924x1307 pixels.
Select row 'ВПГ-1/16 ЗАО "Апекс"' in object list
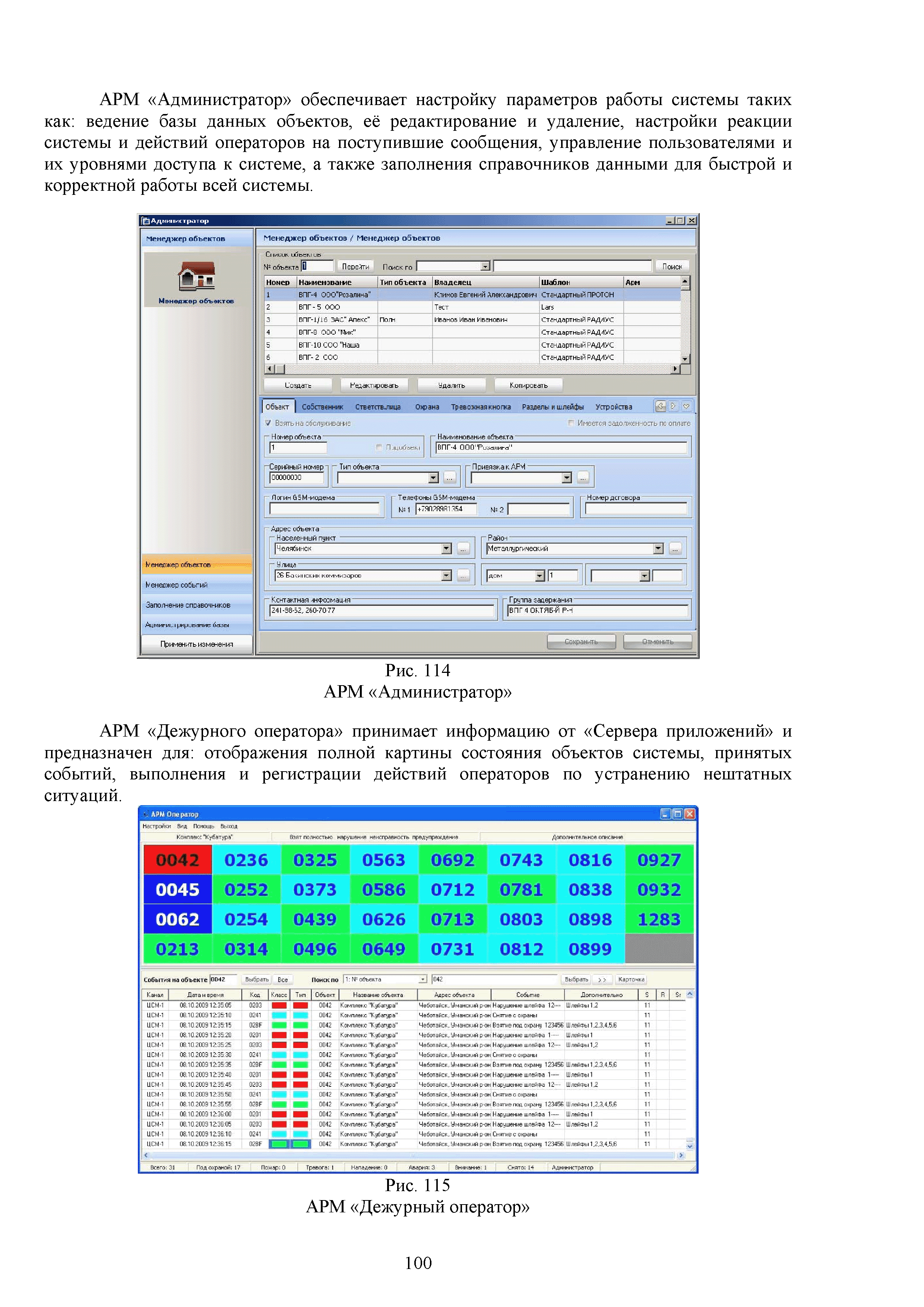(472, 319)
